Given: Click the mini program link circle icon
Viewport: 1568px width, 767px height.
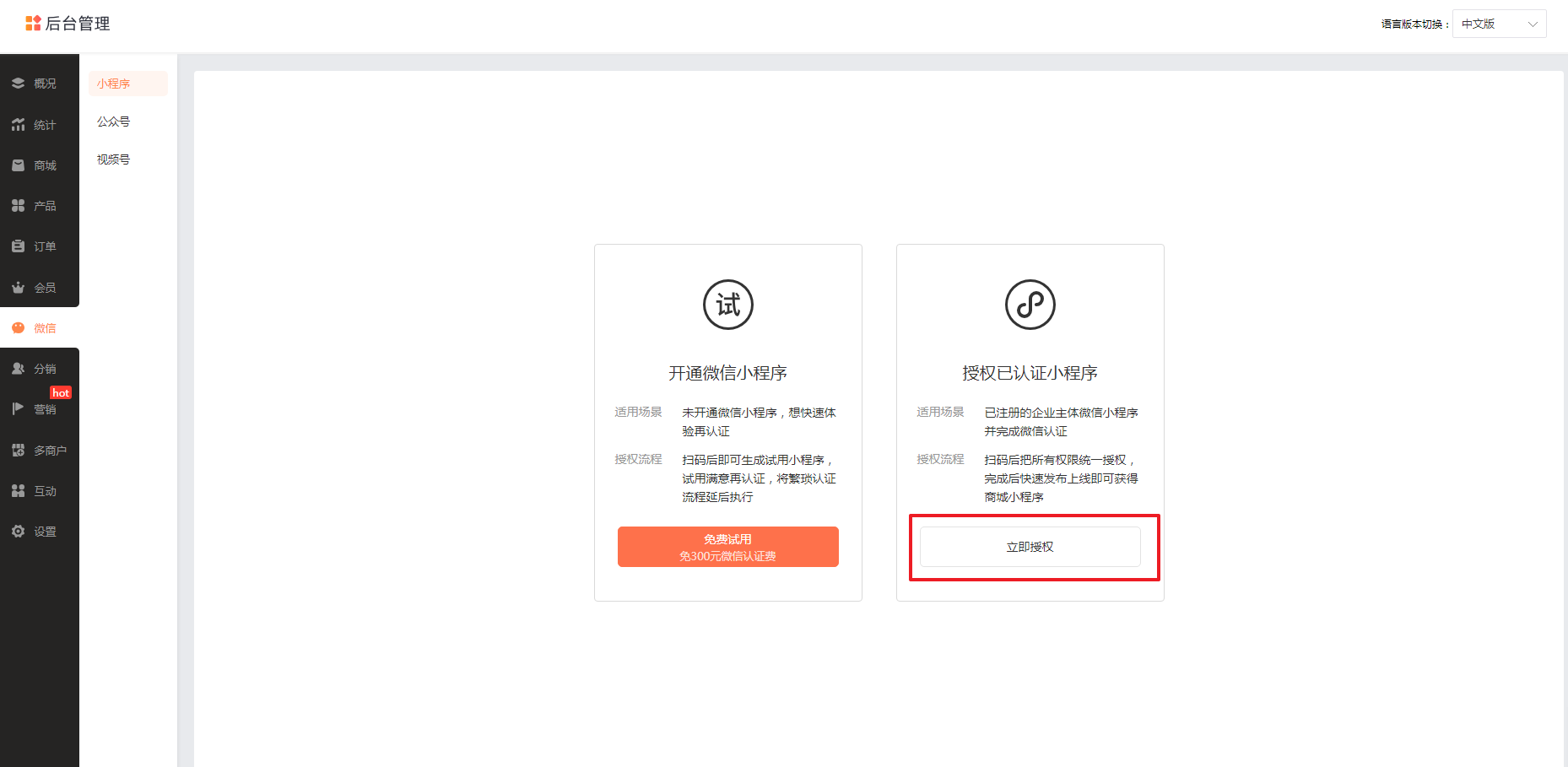Looking at the screenshot, I should (1030, 305).
